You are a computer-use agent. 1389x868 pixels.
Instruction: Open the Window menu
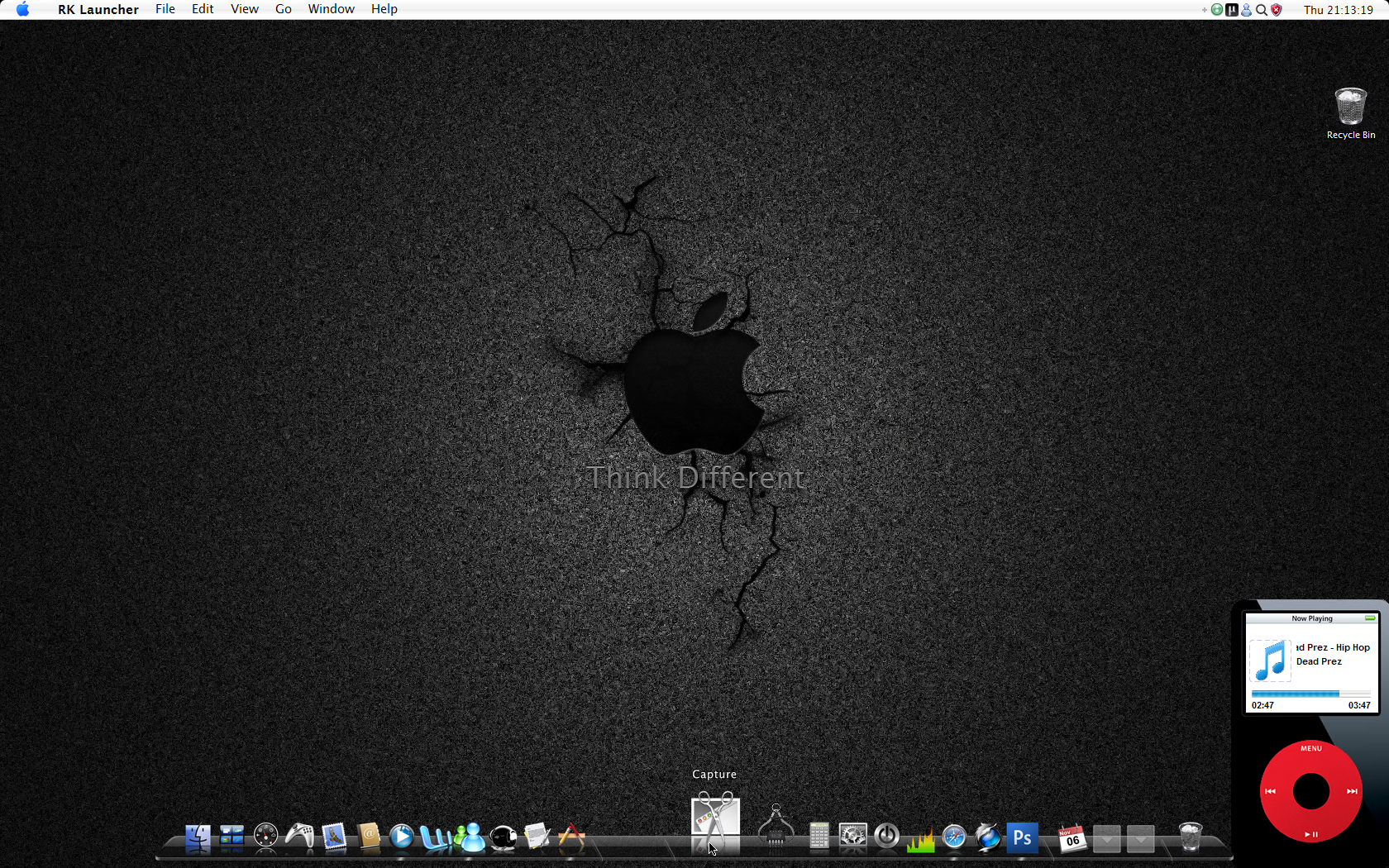(x=332, y=9)
